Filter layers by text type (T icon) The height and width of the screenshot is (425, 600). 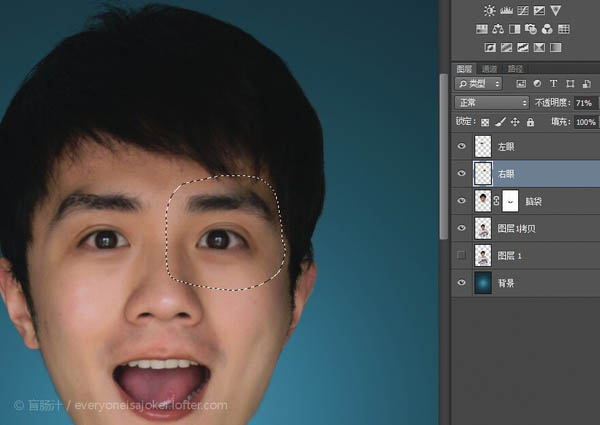(x=555, y=84)
